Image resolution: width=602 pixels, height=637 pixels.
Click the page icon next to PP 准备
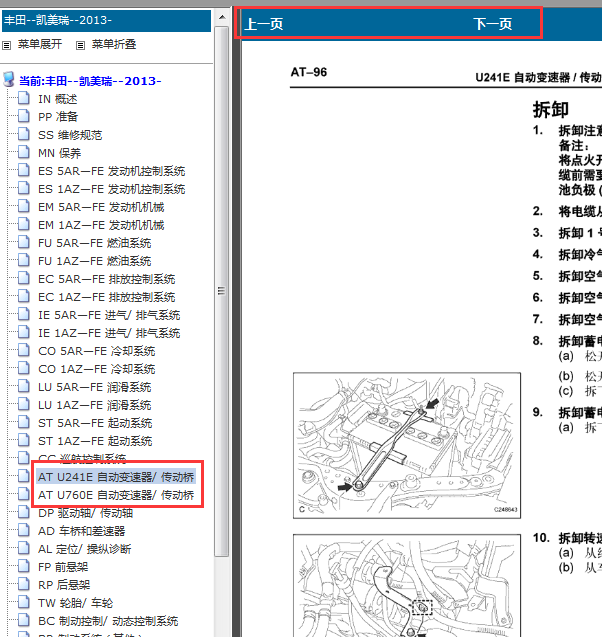click(24, 116)
